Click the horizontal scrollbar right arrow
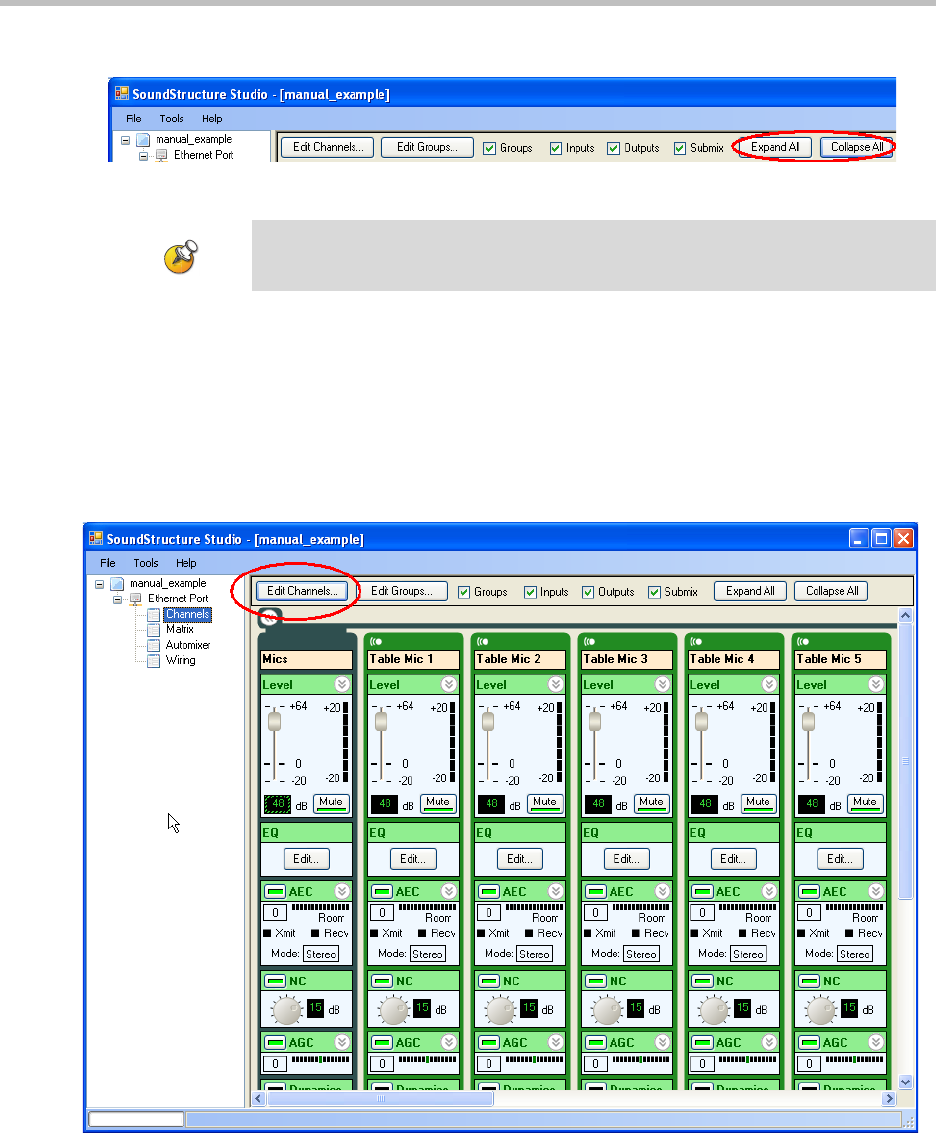This screenshot has height=1133, width=936. pos(887,1099)
